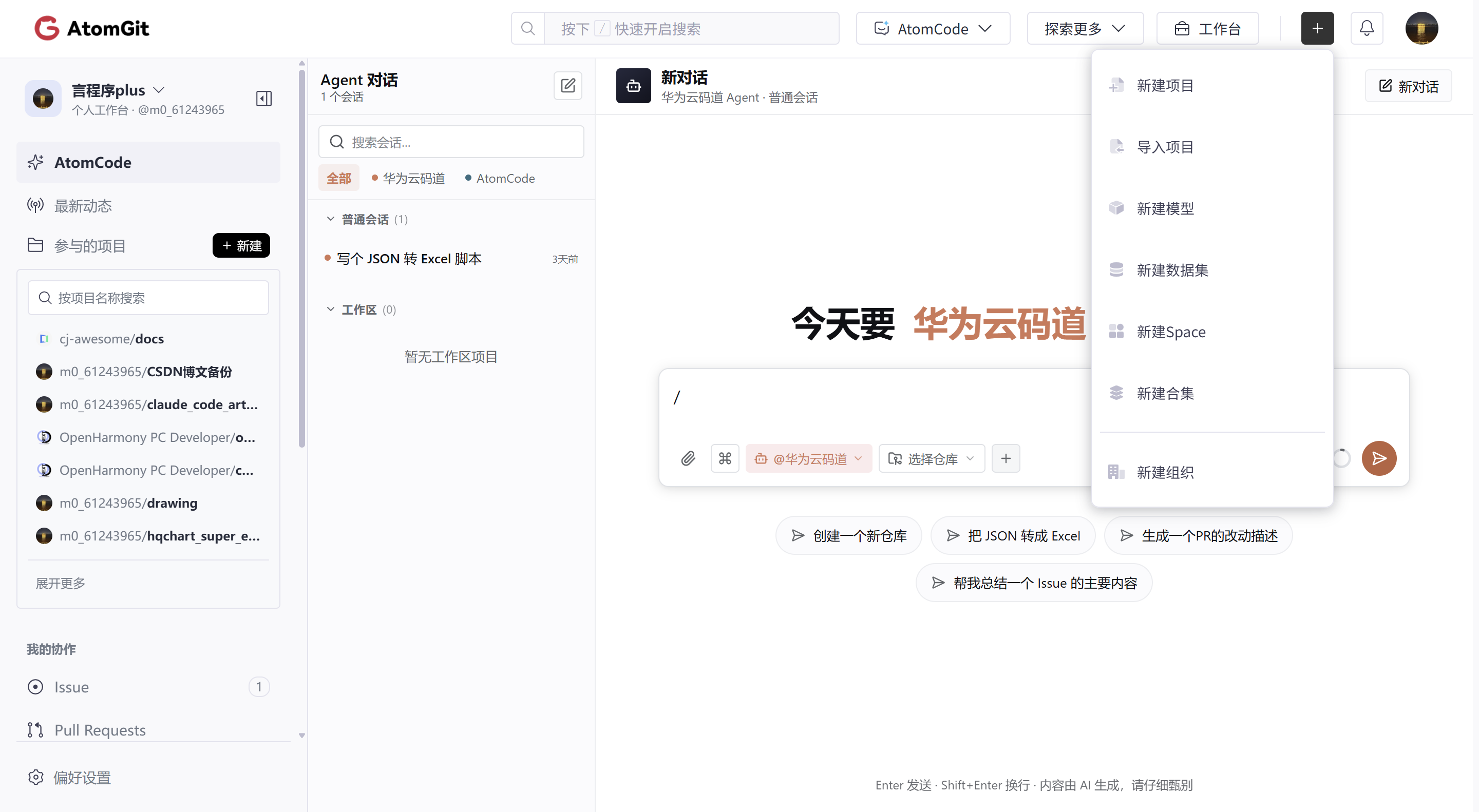The image size is (1479, 812).
Task: Choose 新建组织 from the menu
Action: point(1211,472)
